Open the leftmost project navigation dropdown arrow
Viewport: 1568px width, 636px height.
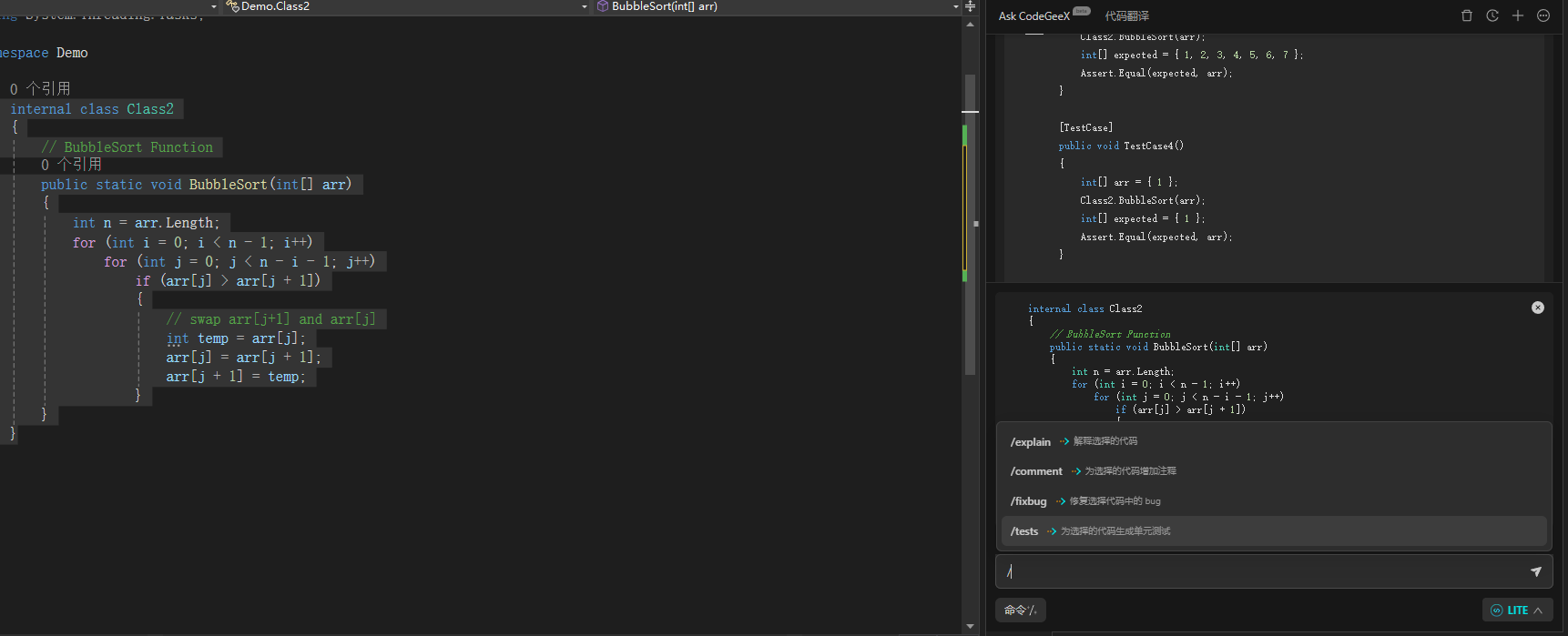click(214, 6)
